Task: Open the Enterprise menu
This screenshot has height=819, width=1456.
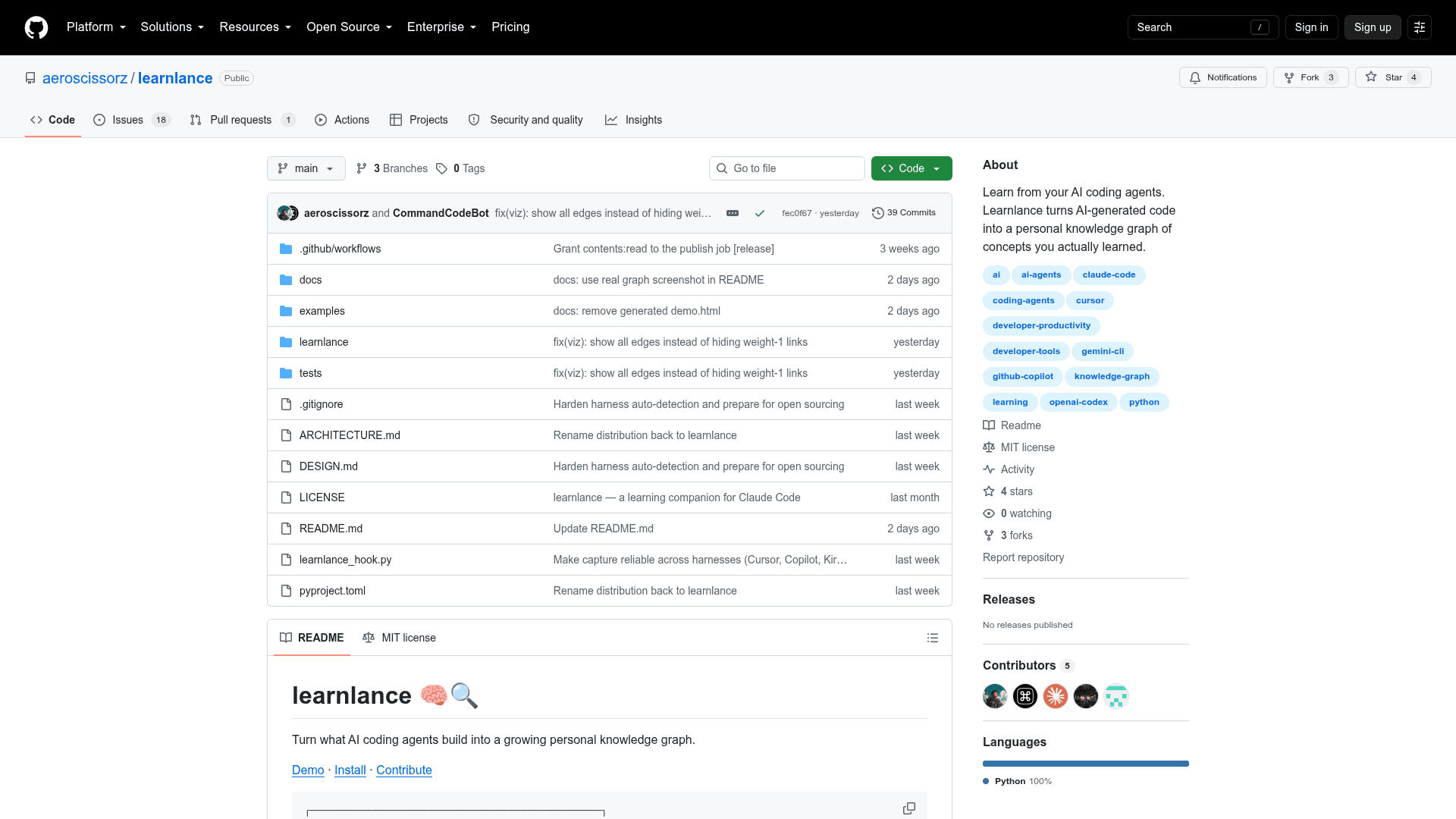Action: [x=441, y=27]
